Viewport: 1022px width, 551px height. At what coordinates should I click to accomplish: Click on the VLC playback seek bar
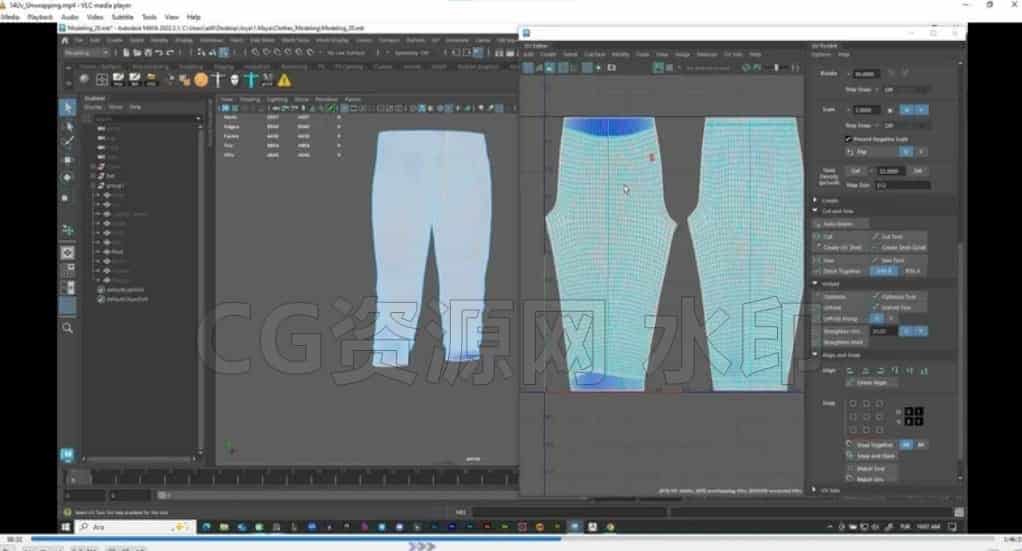coord(515,539)
